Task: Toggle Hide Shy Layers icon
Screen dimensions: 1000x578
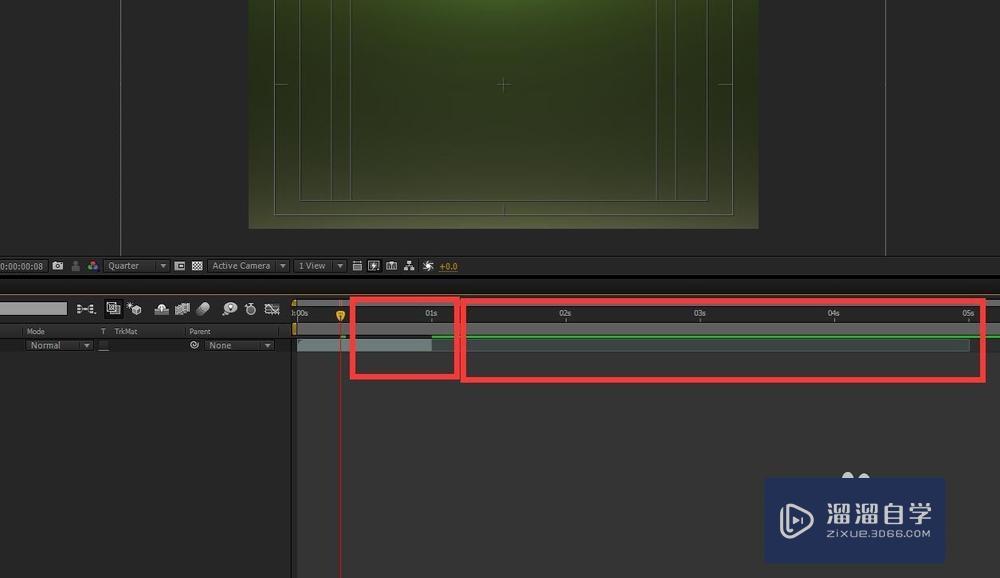Action: (161, 309)
